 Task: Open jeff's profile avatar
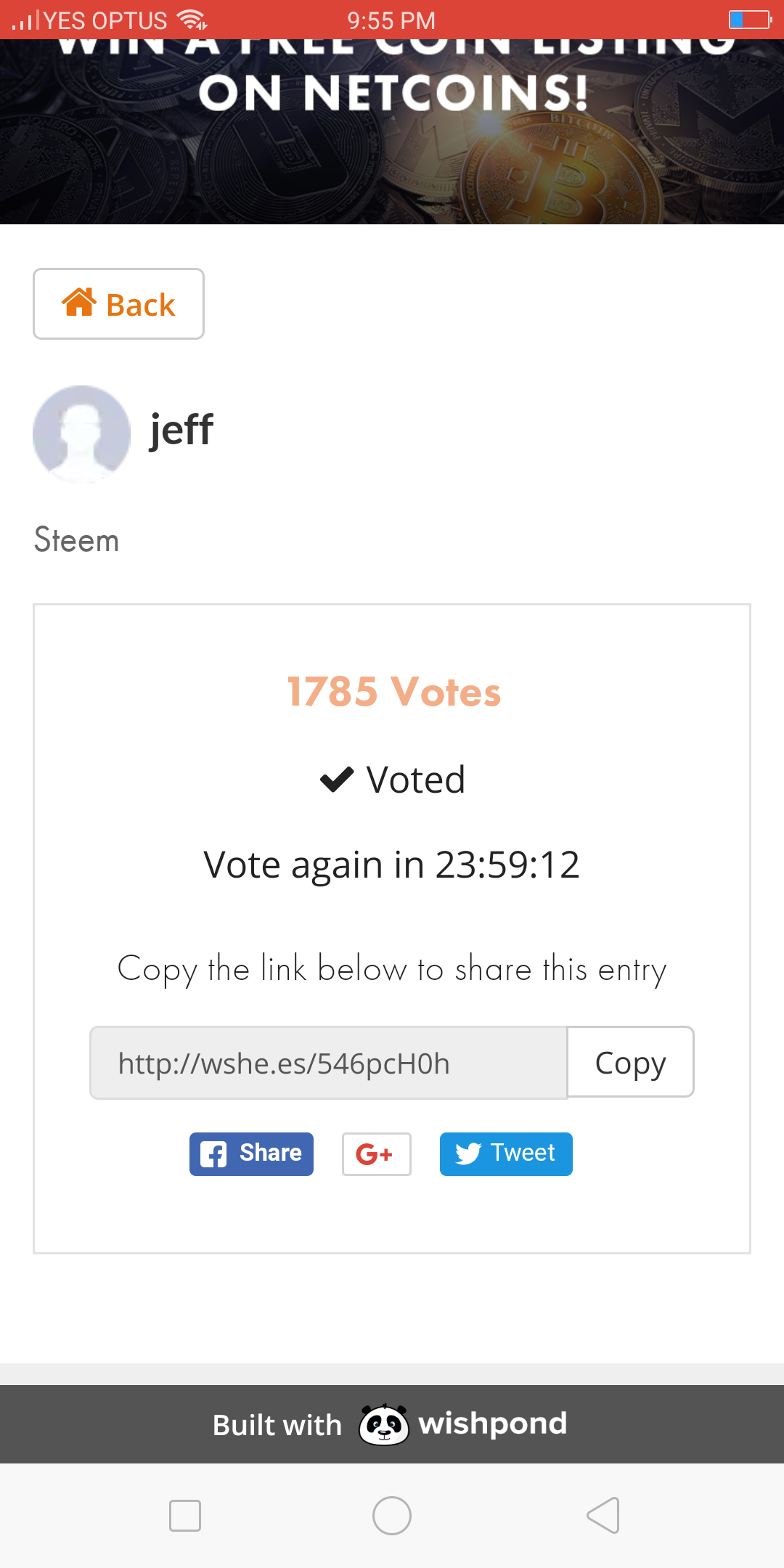click(82, 434)
